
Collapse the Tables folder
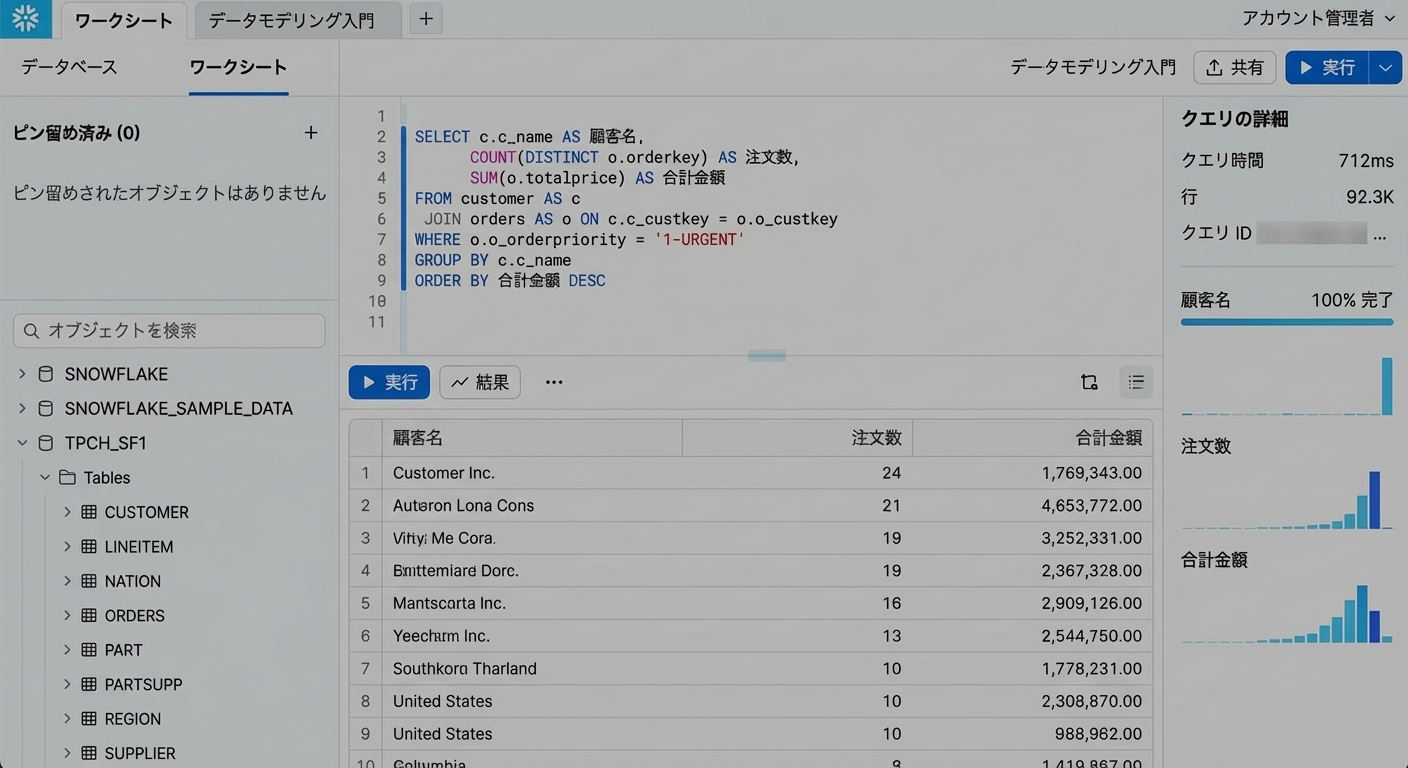pos(45,477)
